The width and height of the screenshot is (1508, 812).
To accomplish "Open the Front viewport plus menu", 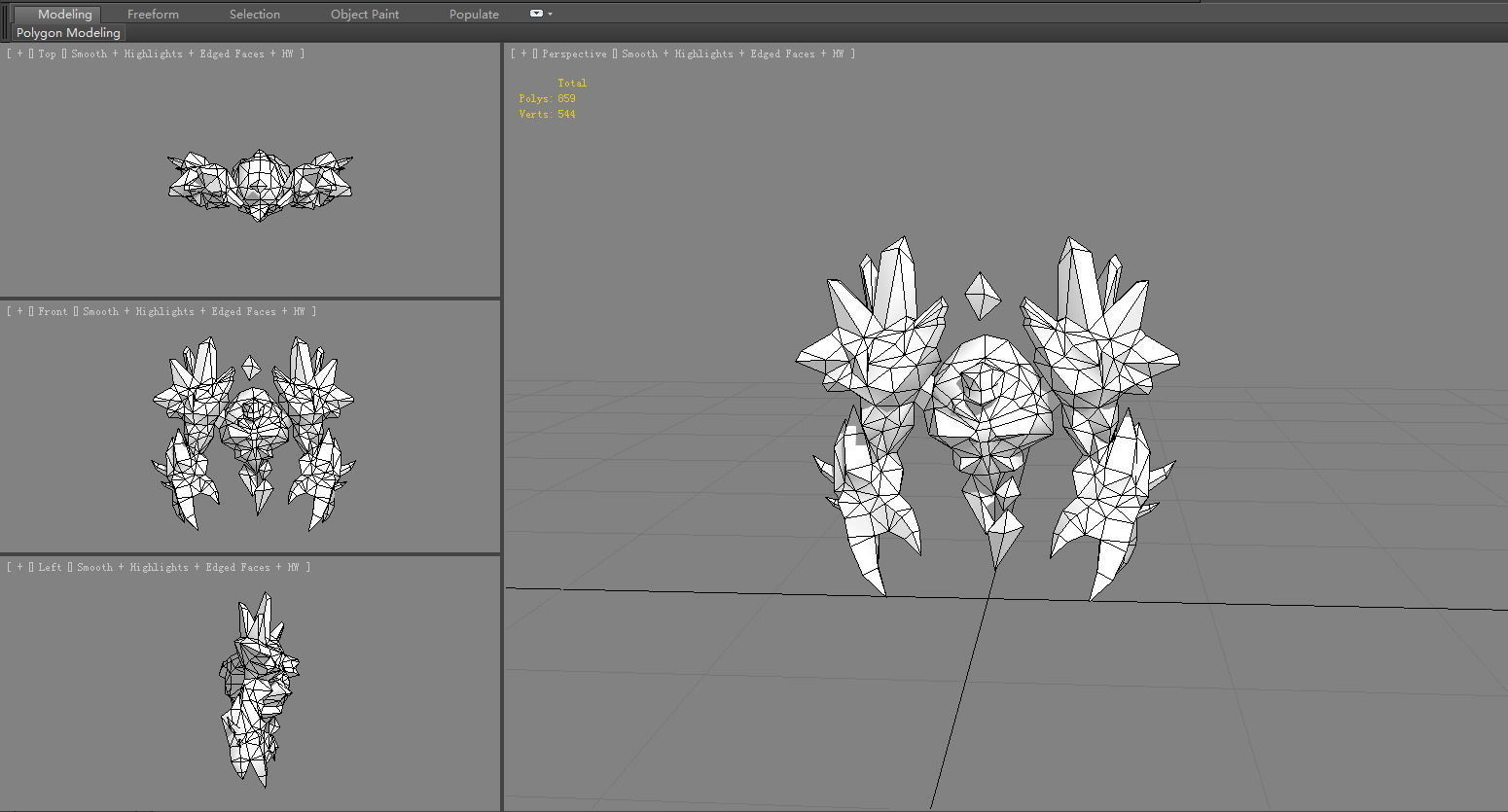I will [x=19, y=312].
